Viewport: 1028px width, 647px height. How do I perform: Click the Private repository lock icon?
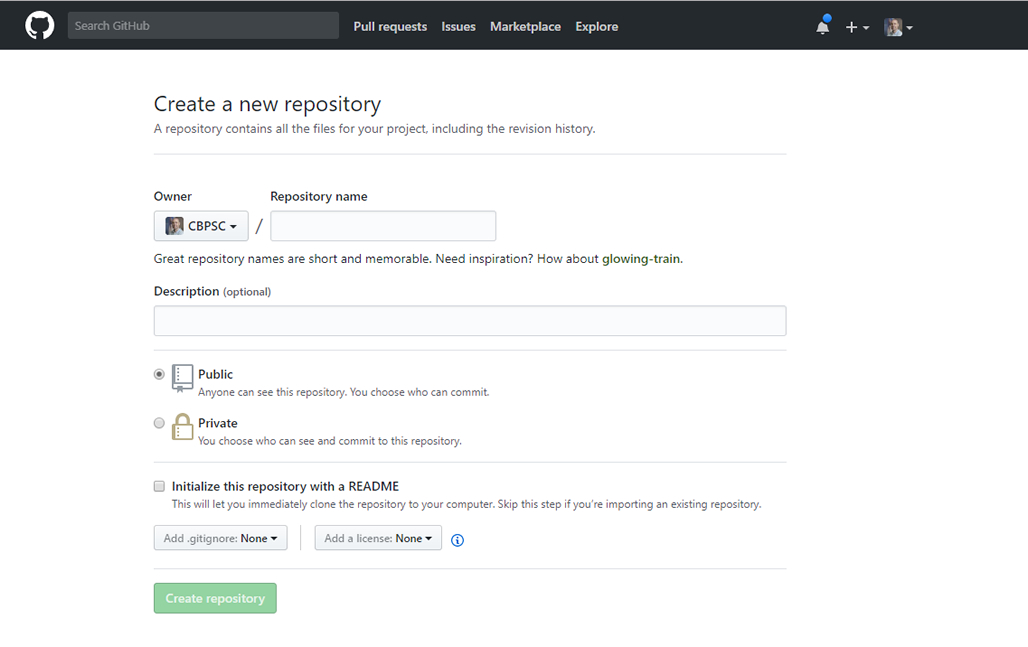[x=182, y=427]
